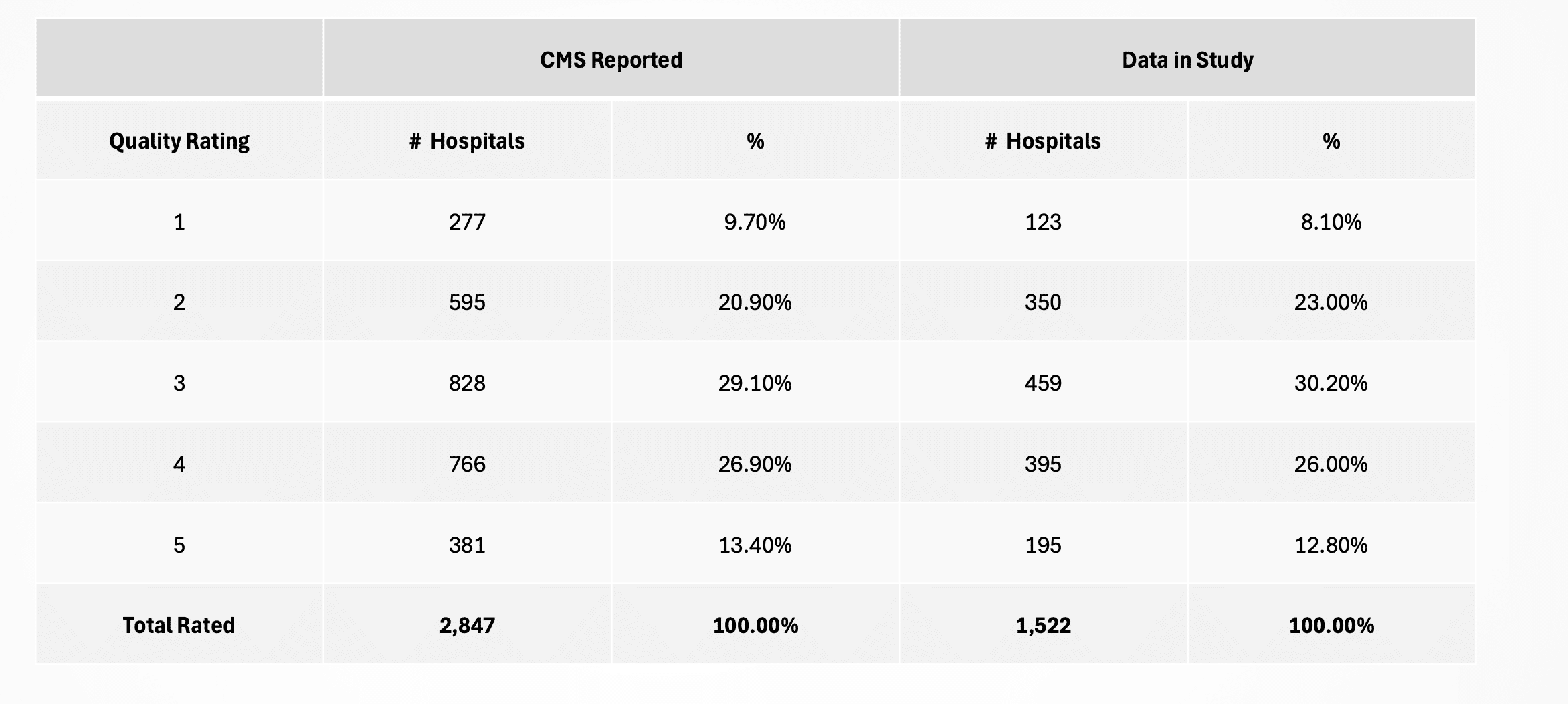Click the 23.00% percentage cell
The width and height of the screenshot is (1568, 704).
1331,302
